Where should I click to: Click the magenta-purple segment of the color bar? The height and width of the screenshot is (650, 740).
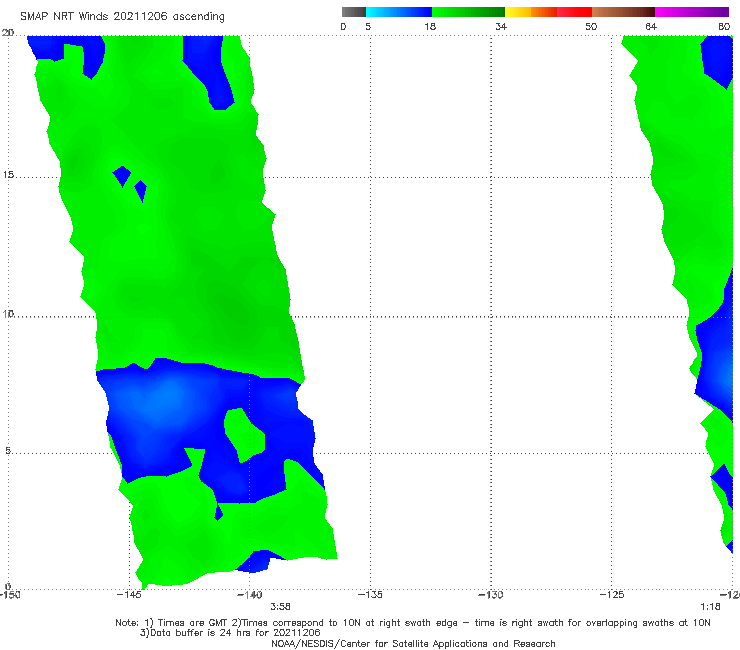692,12
